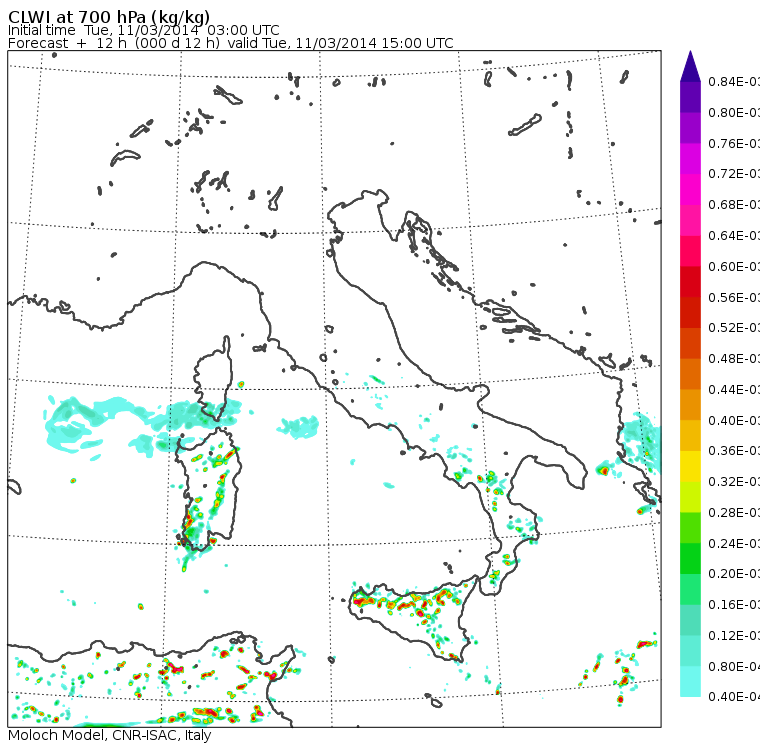Pick the yellow segment between 0.32E-03 and 0.36E-03
This screenshot has height=749, width=760.
(690, 466)
